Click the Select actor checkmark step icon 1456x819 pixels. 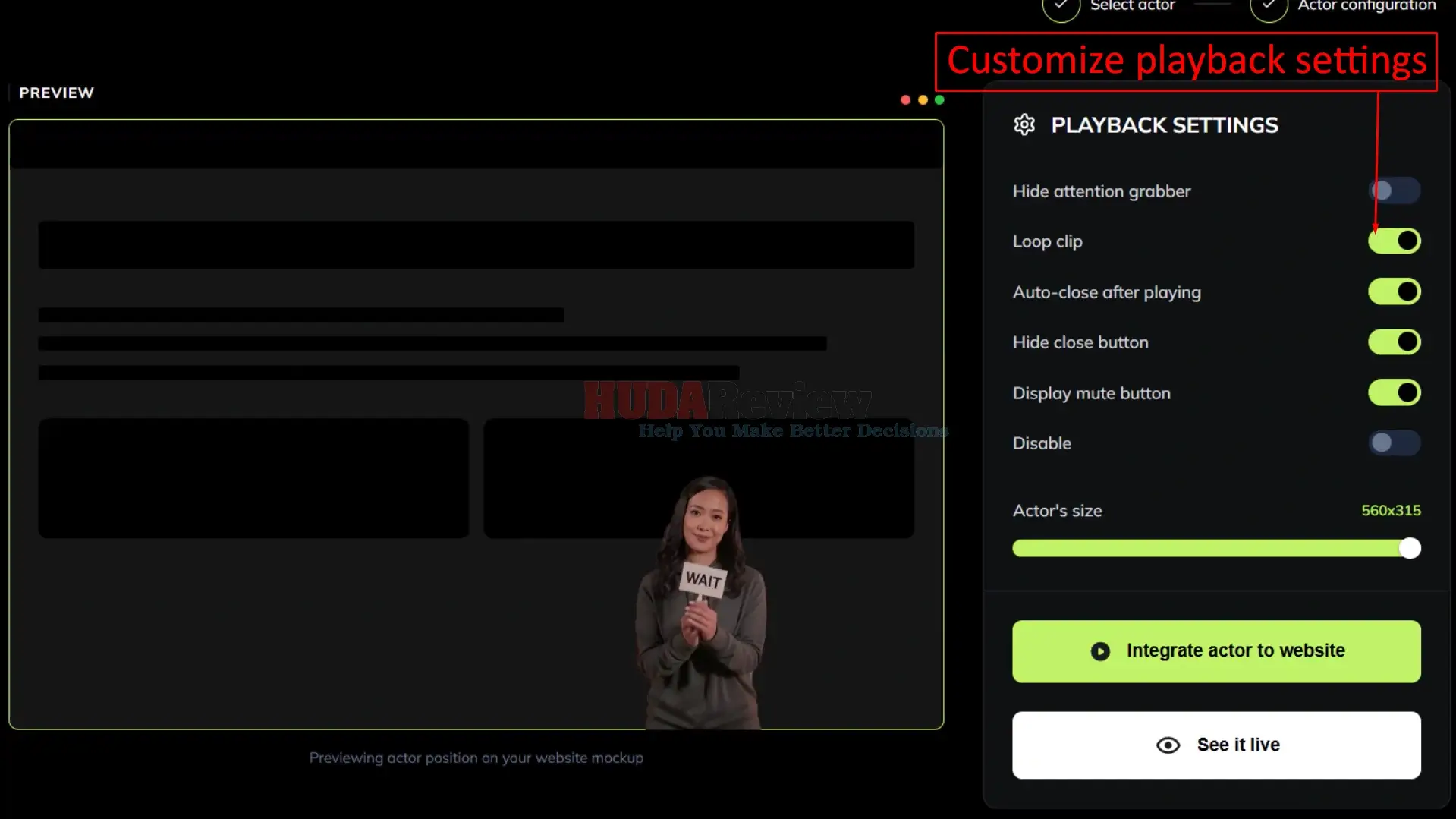[x=1061, y=6]
